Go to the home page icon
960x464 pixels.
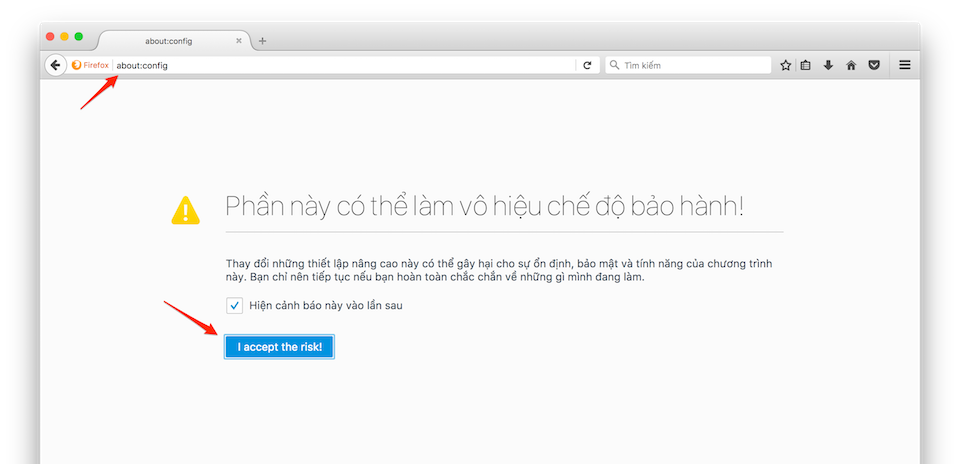click(851, 65)
